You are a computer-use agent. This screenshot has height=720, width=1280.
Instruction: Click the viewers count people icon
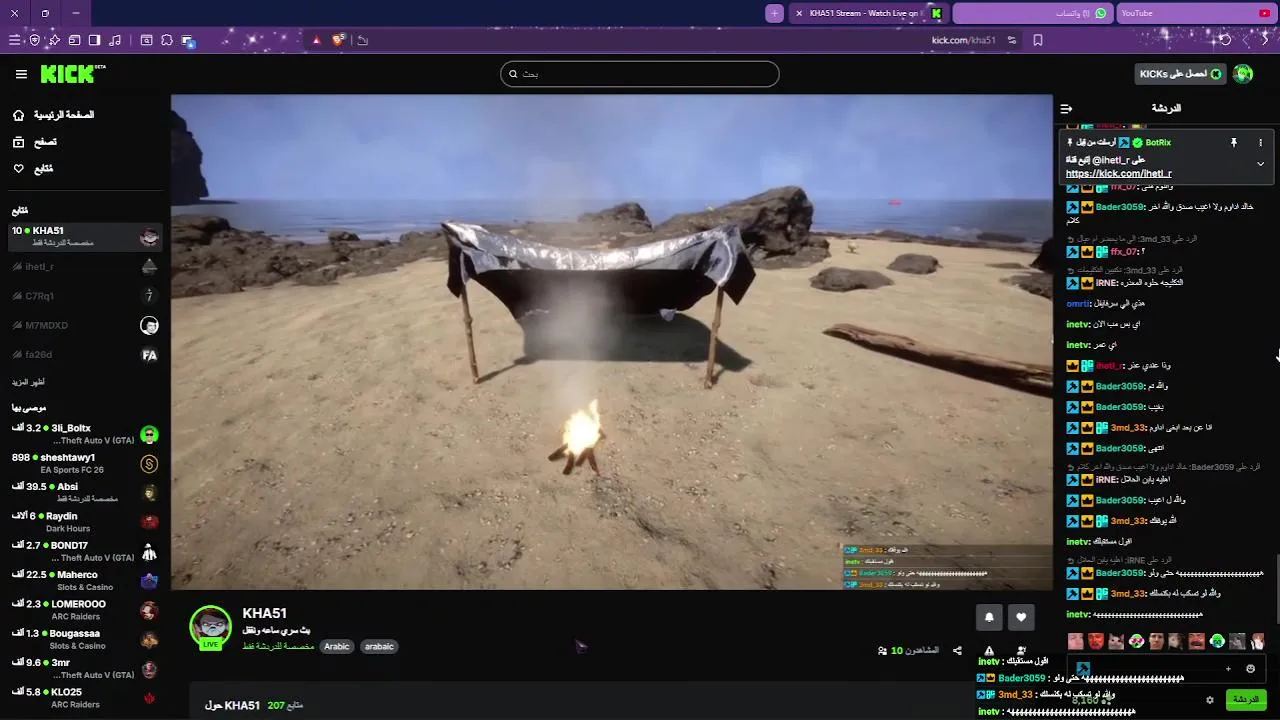click(x=882, y=651)
